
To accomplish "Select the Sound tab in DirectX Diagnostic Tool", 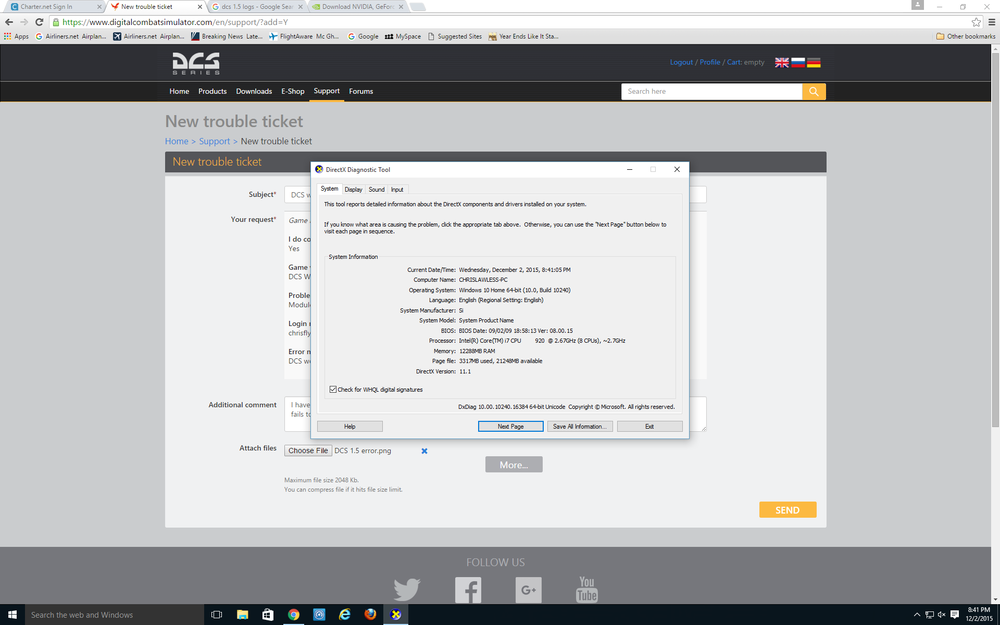I will coord(377,189).
